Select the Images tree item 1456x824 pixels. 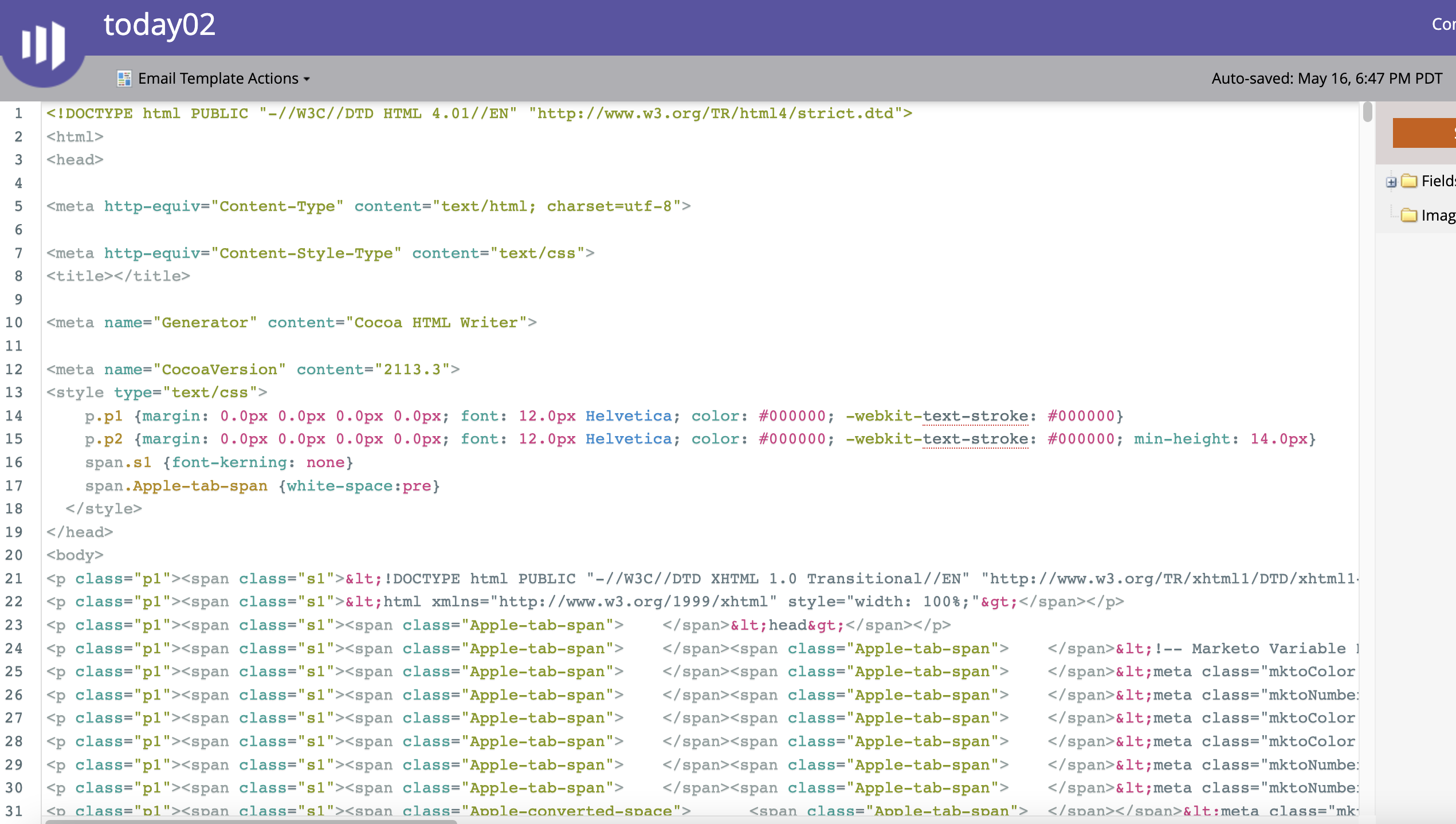(x=1438, y=215)
